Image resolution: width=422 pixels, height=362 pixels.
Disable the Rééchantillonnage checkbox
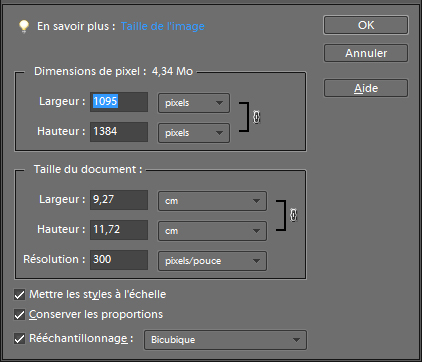coord(19,339)
